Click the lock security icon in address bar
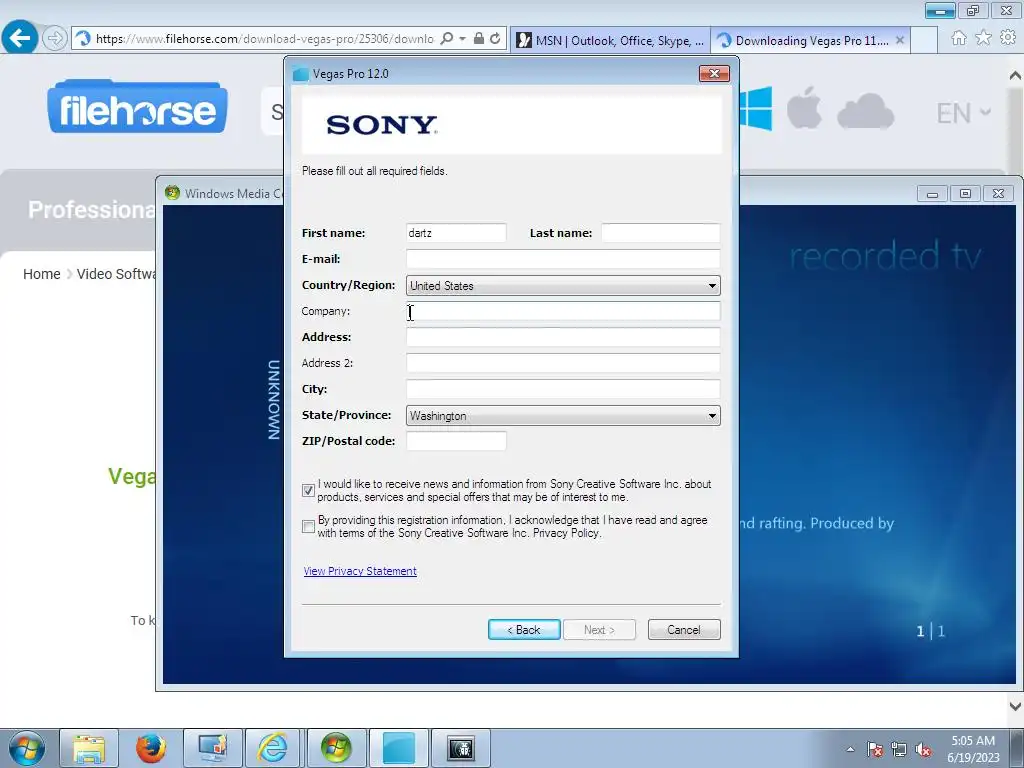1024x768 pixels. (479, 39)
